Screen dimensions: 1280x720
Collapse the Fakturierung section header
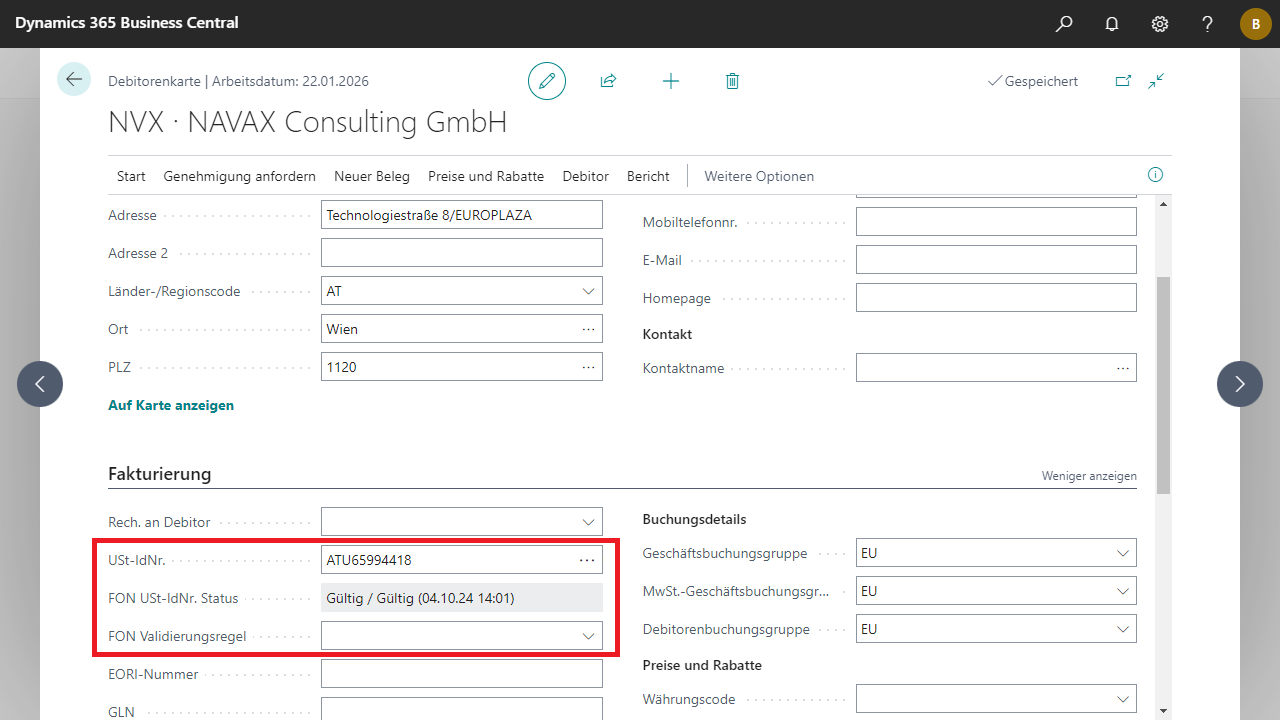(160, 473)
